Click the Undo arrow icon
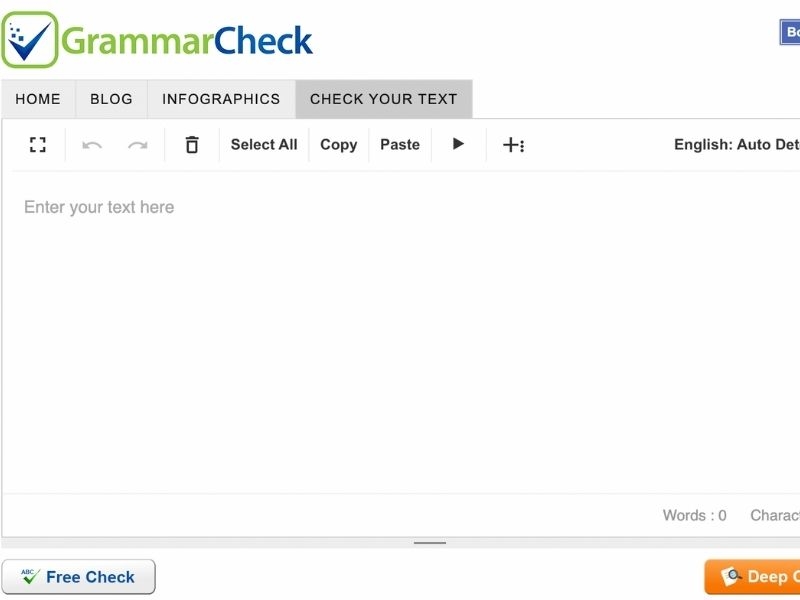Screen dimensions: 800x600 pos(93,144)
